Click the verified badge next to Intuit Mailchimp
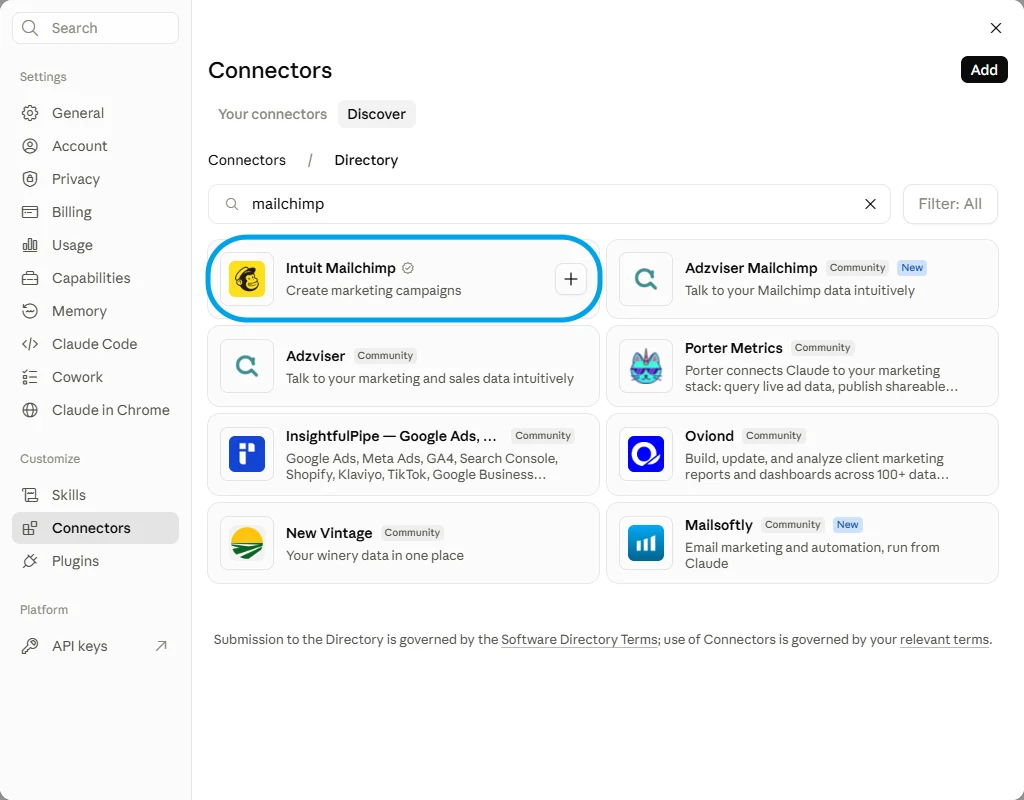 pos(408,268)
